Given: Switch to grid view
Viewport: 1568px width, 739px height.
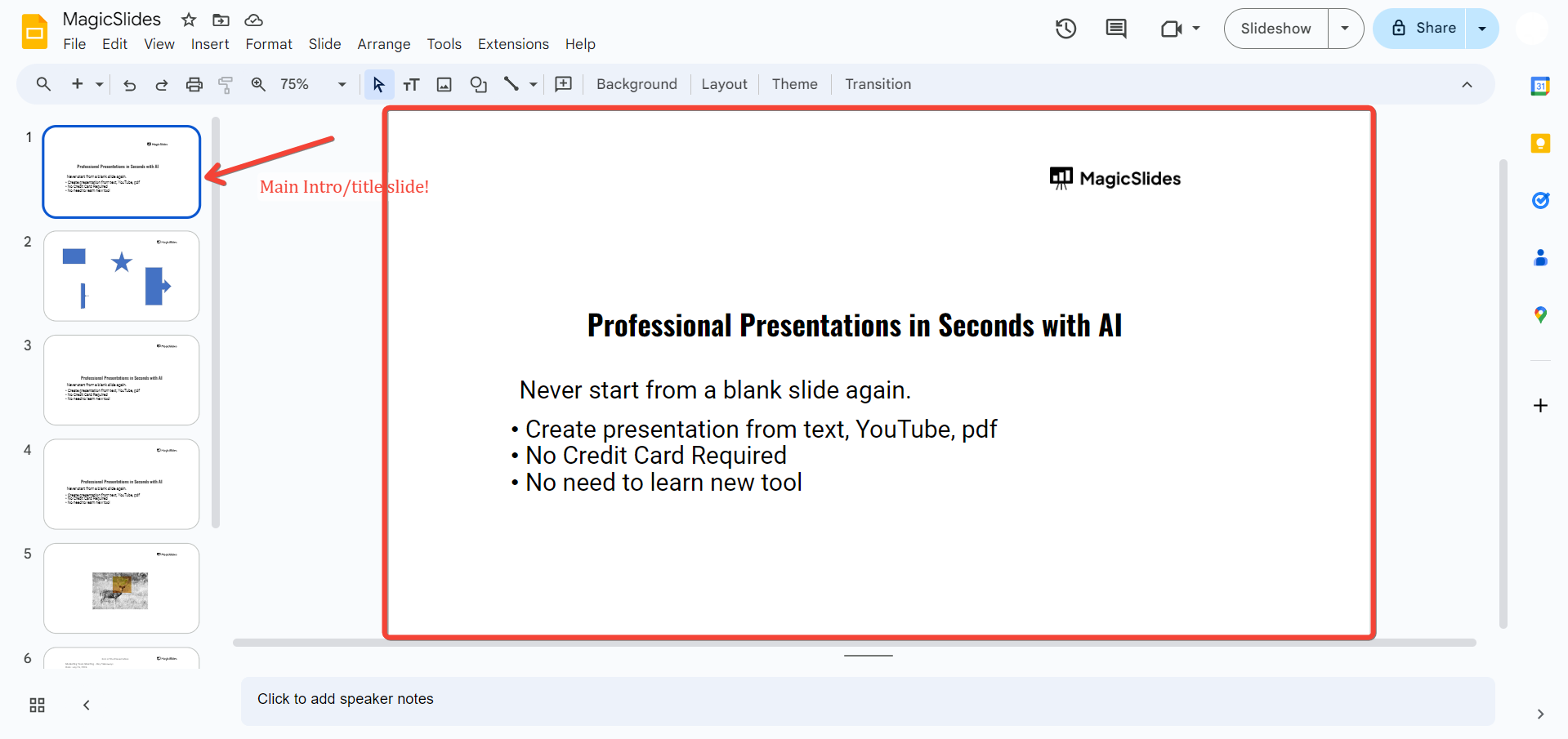Looking at the screenshot, I should [x=37, y=706].
